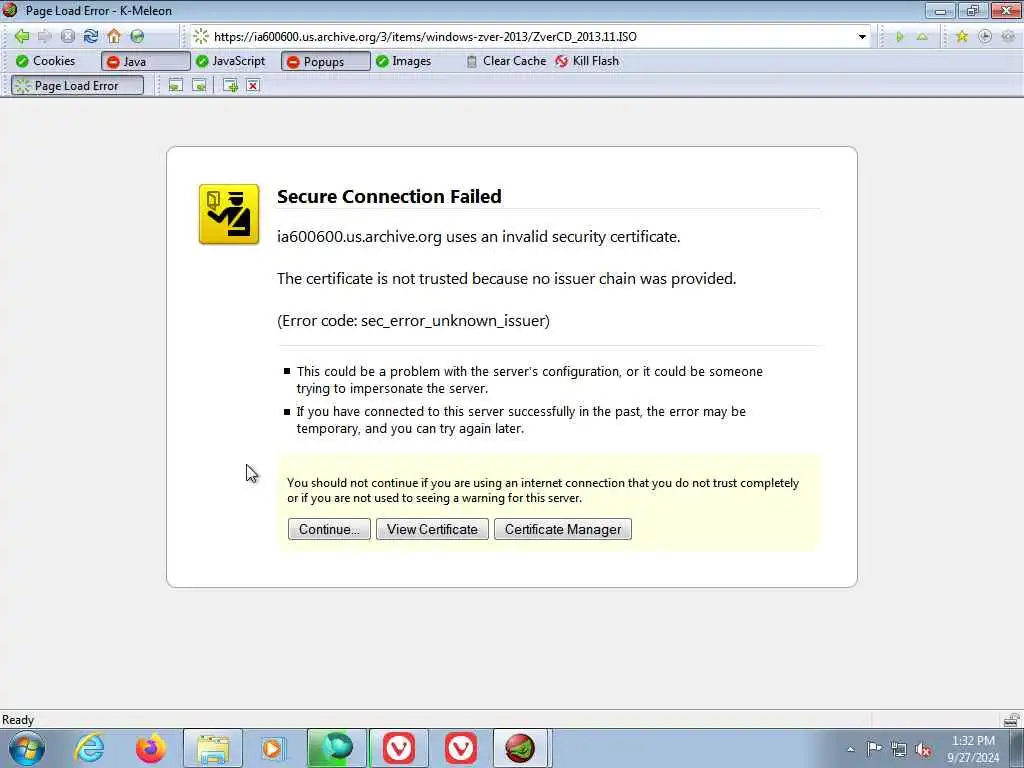The height and width of the screenshot is (768, 1024).
Task: Toggle the Images loading setting
Action: 404,61
